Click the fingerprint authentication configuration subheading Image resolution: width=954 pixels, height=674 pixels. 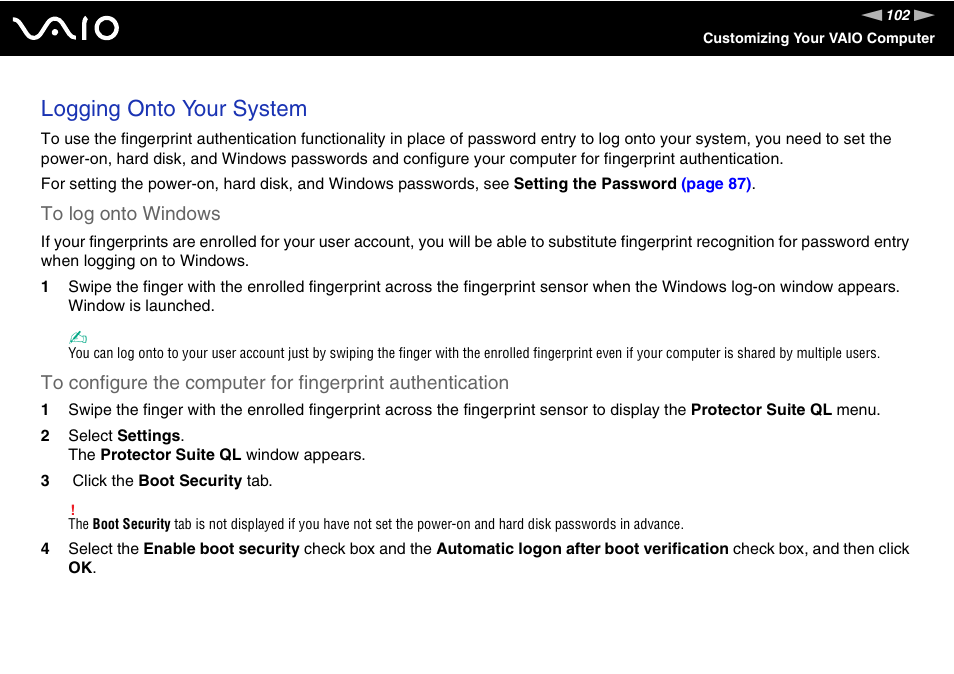point(274,383)
